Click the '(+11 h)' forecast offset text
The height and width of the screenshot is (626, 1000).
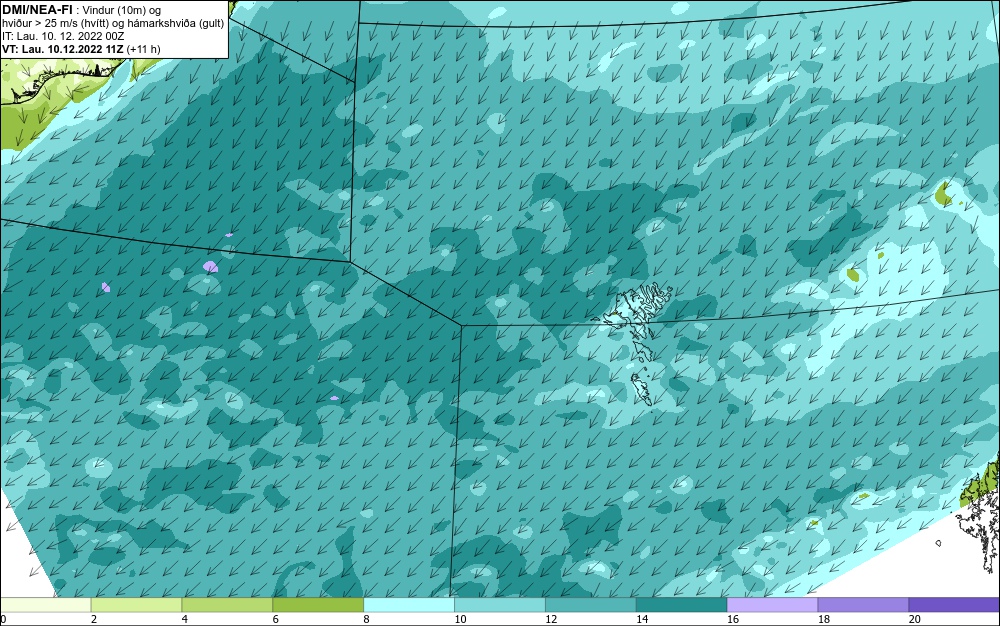pyautogui.click(x=143, y=49)
